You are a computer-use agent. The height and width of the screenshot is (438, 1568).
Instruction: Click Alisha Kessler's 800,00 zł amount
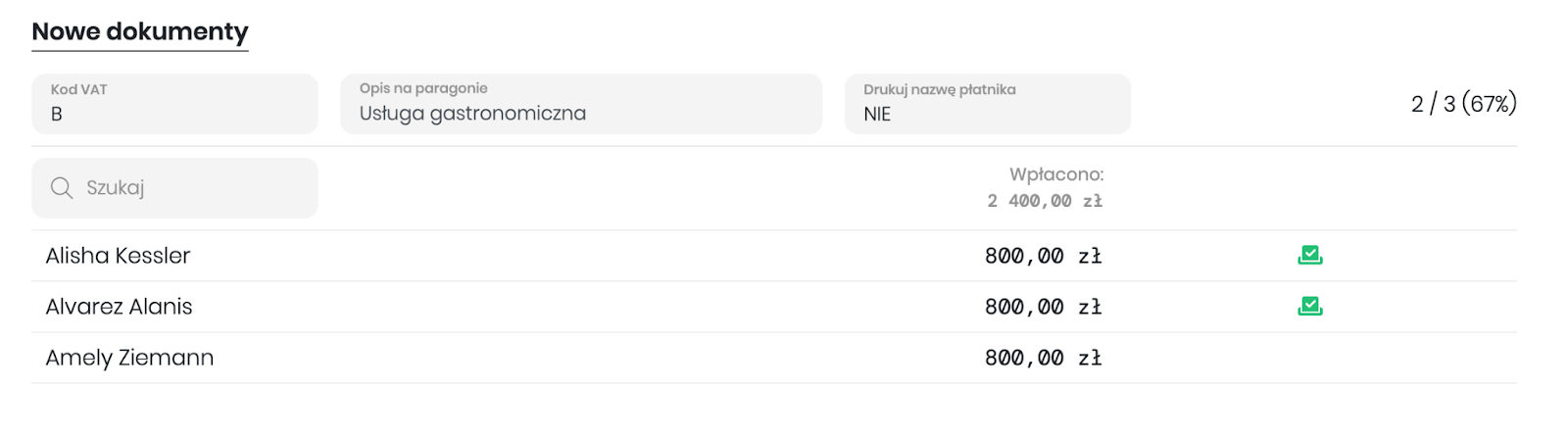click(1044, 256)
